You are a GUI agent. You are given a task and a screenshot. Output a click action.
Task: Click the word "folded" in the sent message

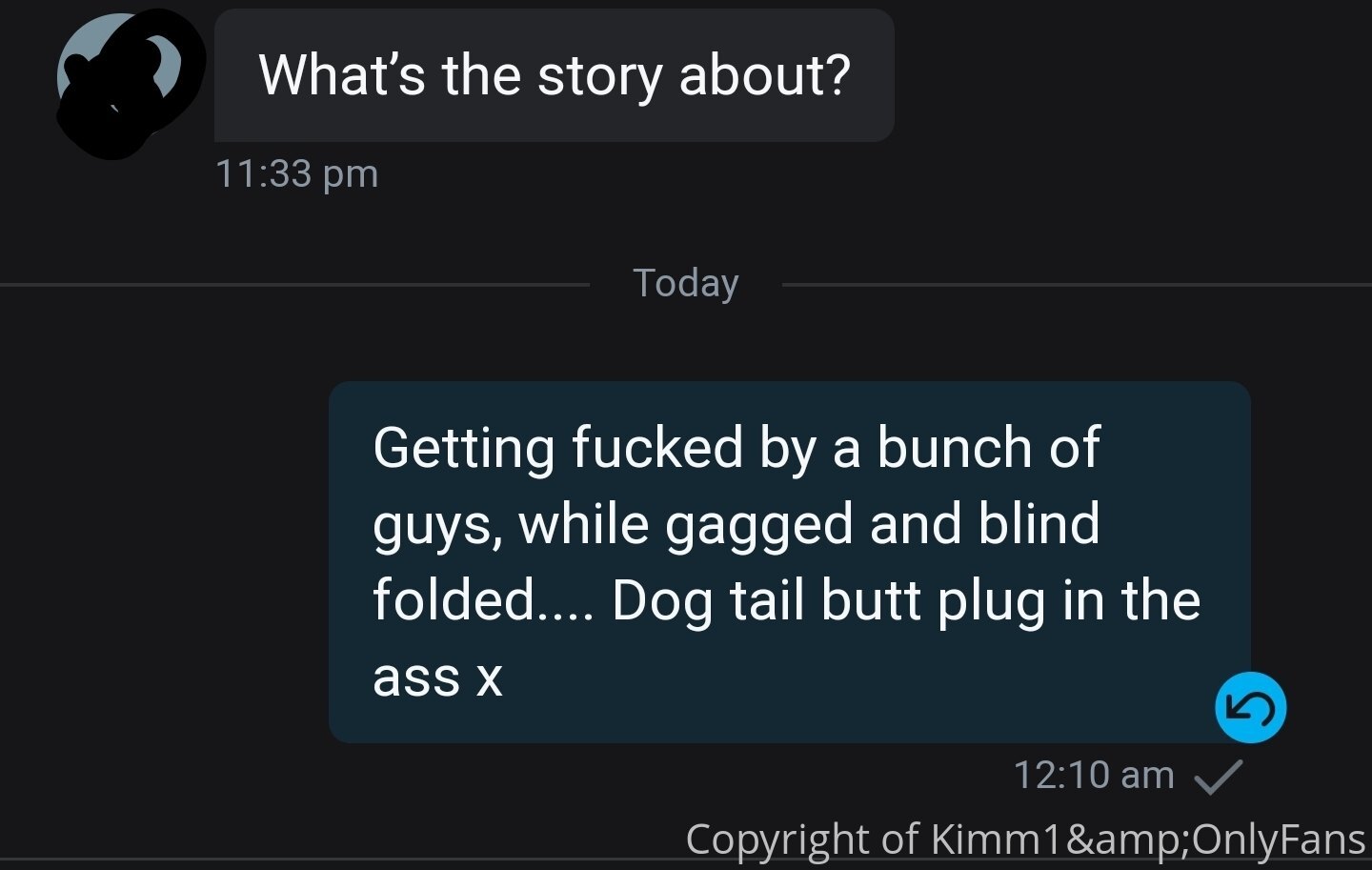(454, 600)
